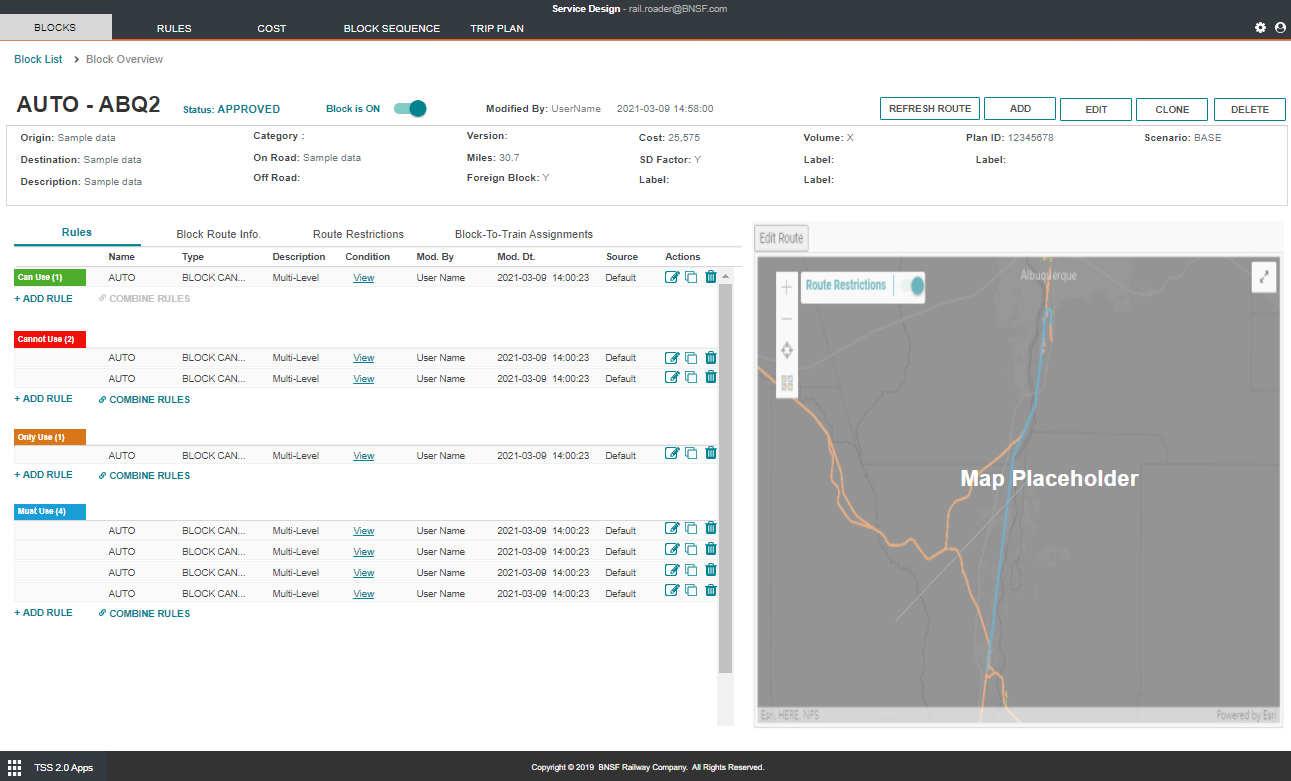Select the orange Only Use (1) label

(50, 437)
